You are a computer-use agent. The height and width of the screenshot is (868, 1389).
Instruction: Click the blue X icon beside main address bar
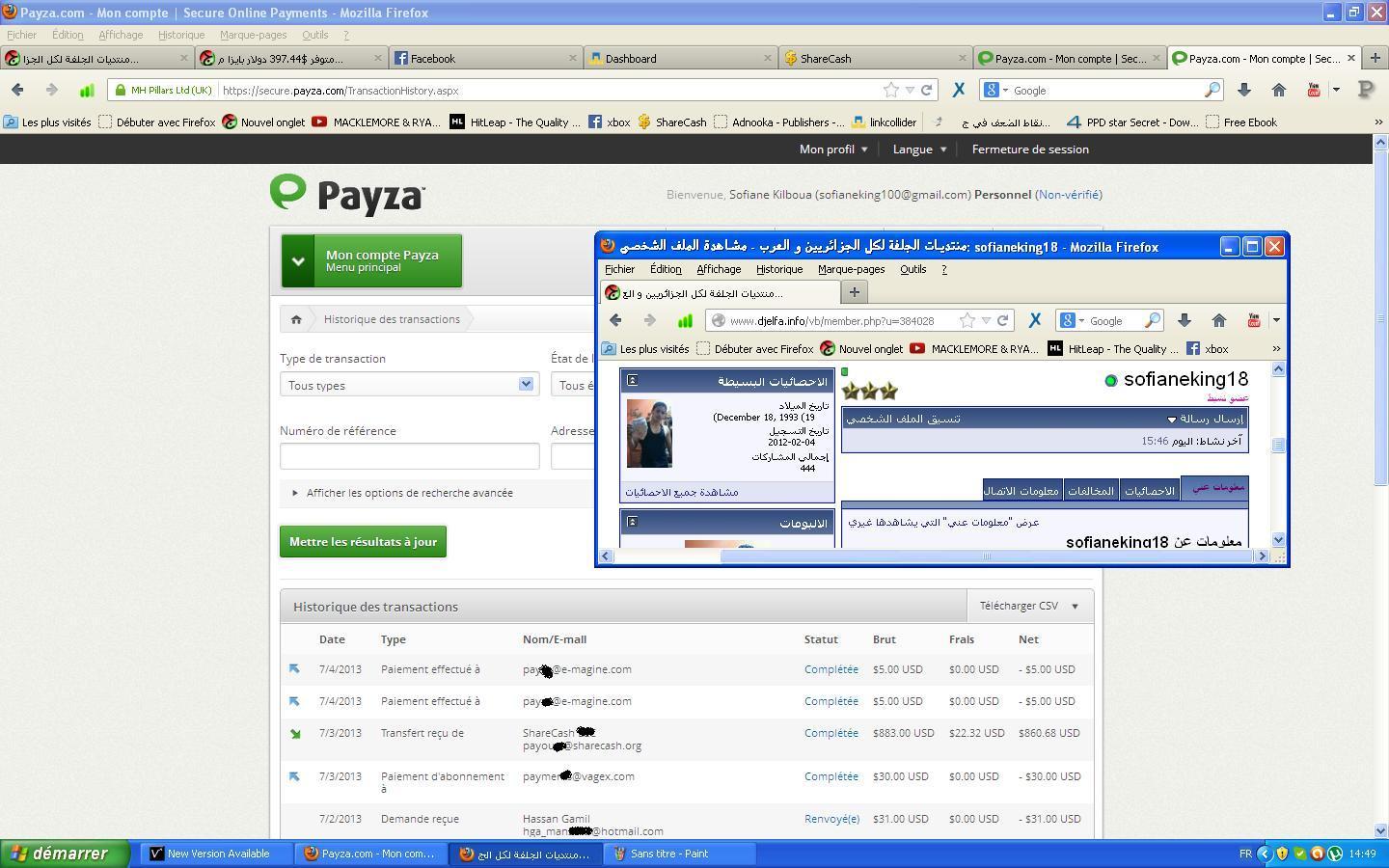coord(959,90)
